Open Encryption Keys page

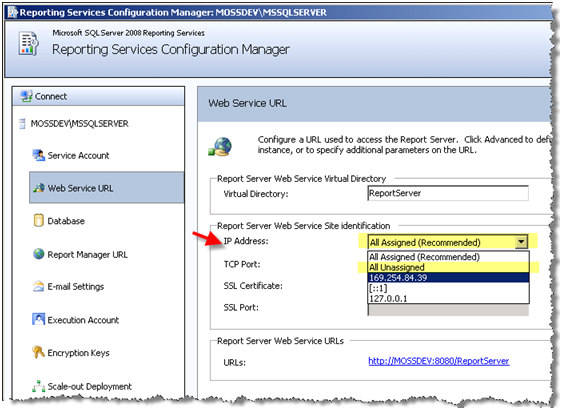tap(78, 353)
